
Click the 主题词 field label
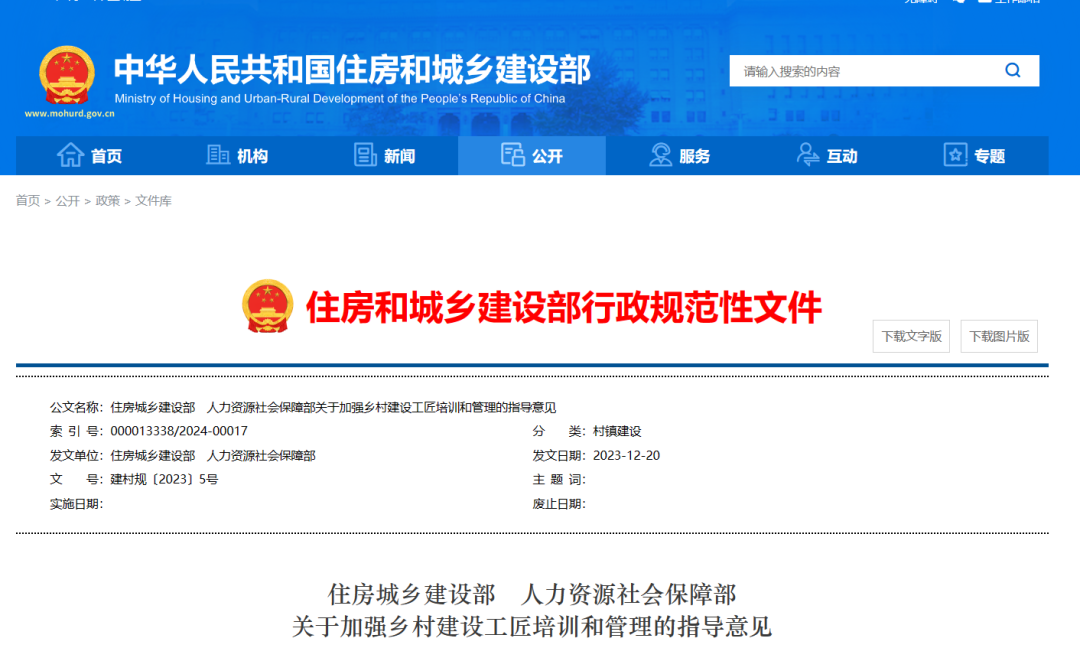click(x=559, y=479)
